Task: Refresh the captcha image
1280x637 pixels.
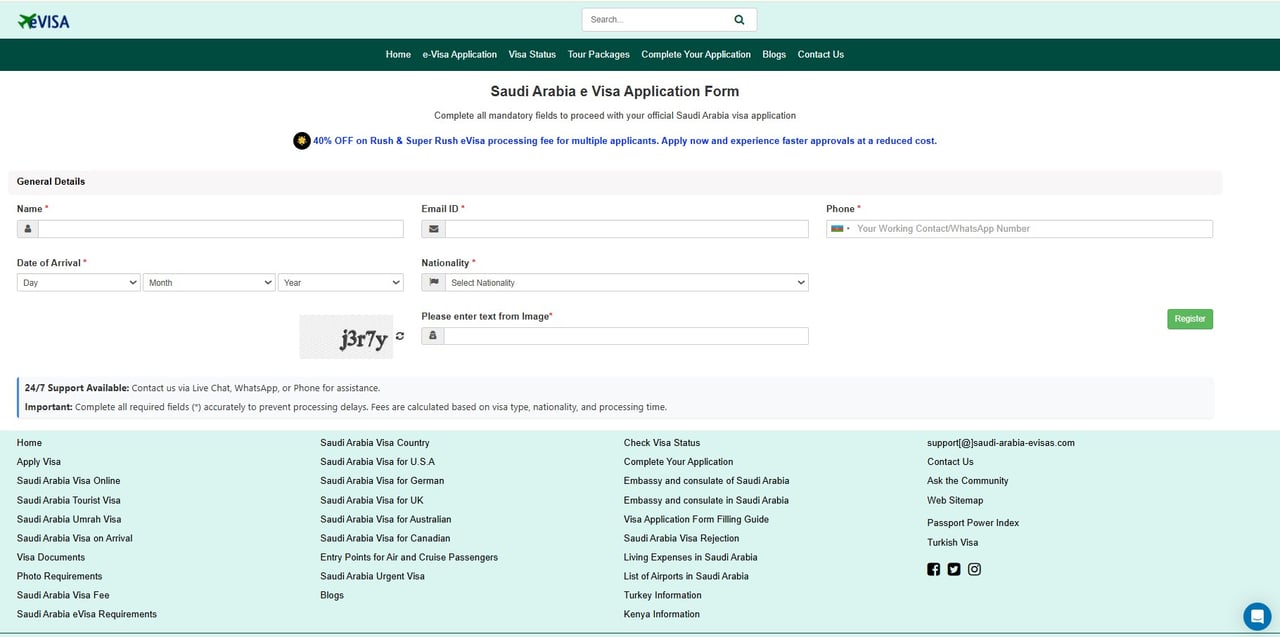Action: (400, 337)
